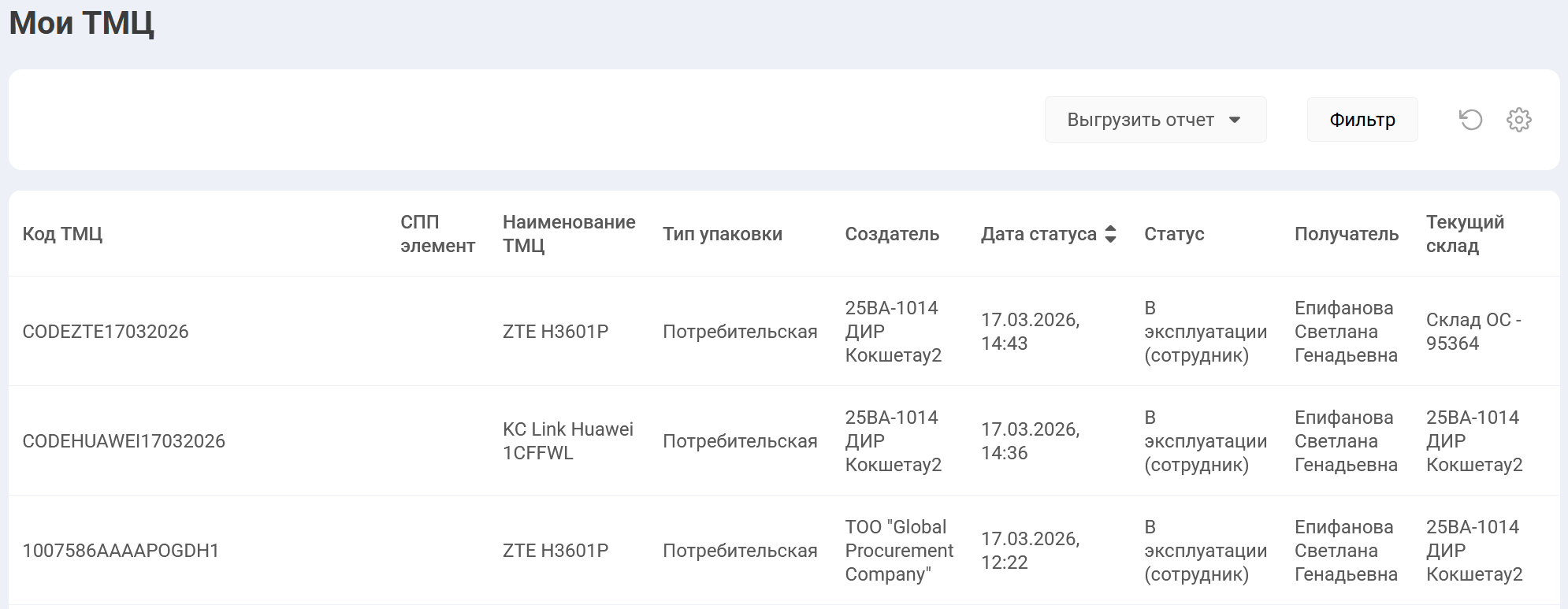Click the СПП элемент column header
Image resolution: width=1568 pixels, height=609 pixels.
437,234
